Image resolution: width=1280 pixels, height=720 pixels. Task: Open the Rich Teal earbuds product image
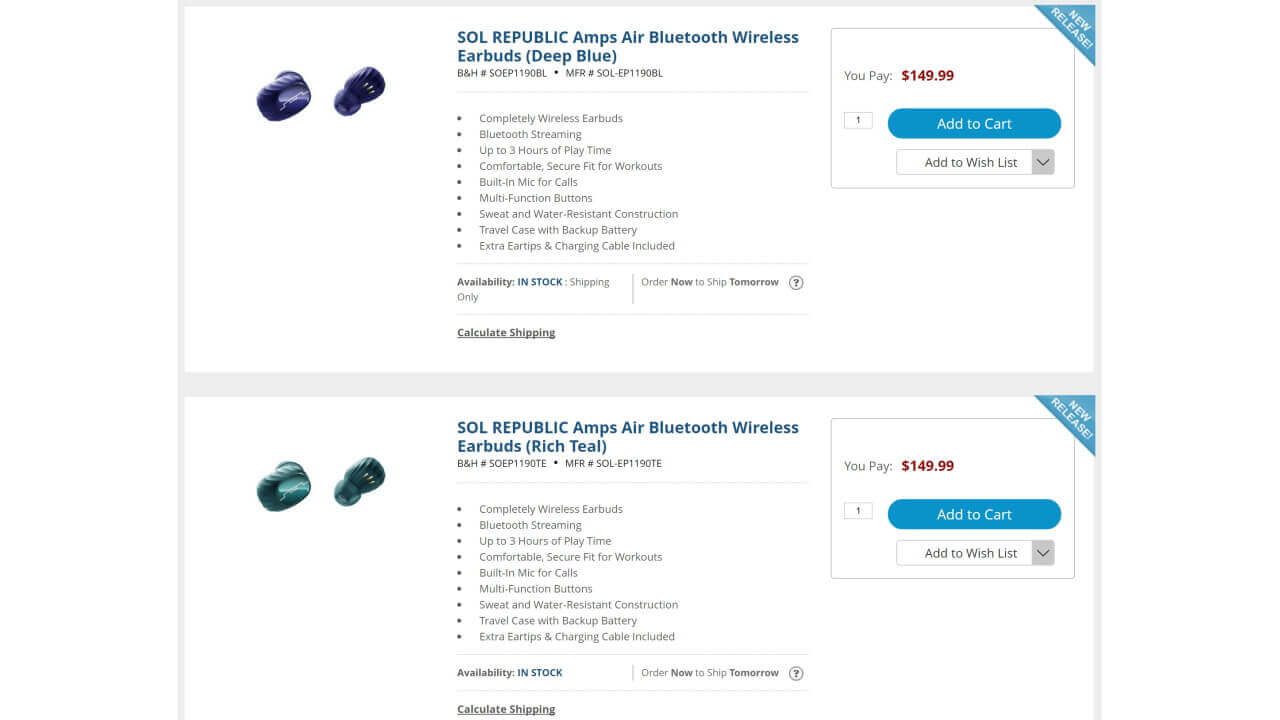pos(321,483)
